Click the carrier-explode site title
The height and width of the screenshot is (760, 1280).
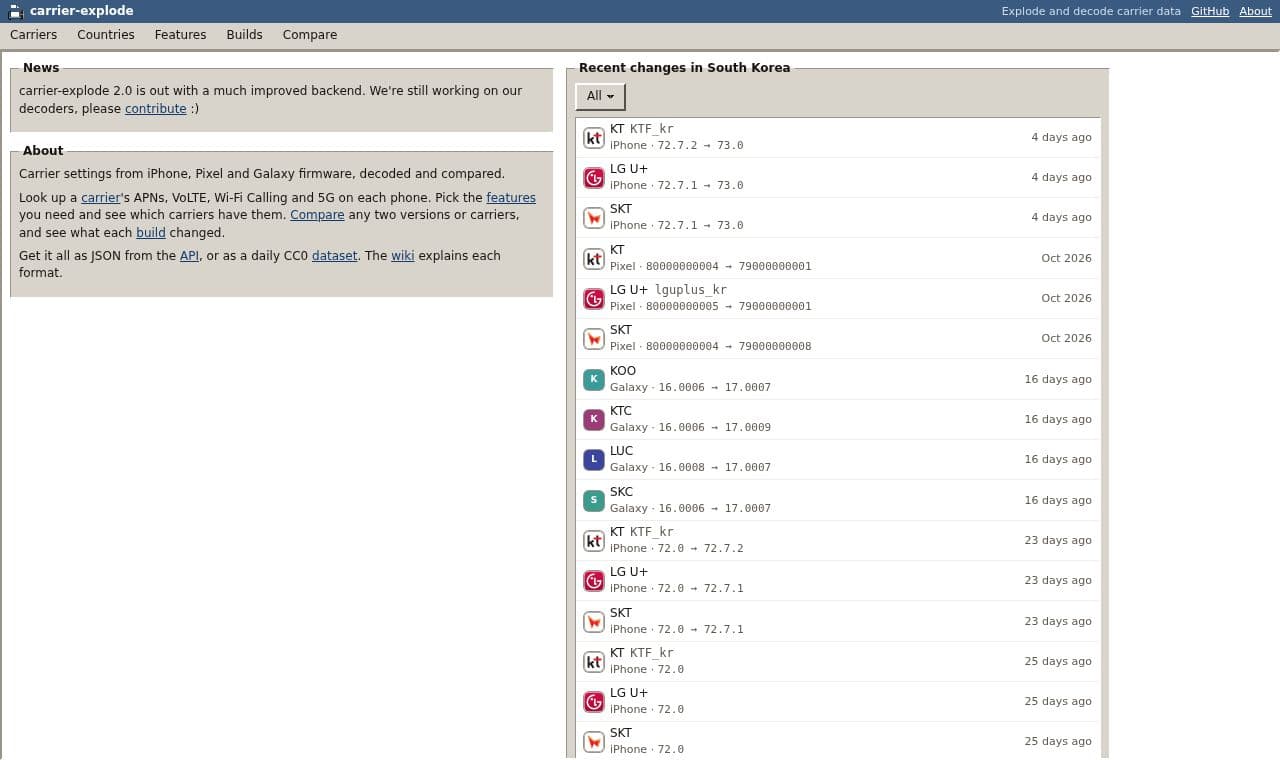[x=82, y=11]
